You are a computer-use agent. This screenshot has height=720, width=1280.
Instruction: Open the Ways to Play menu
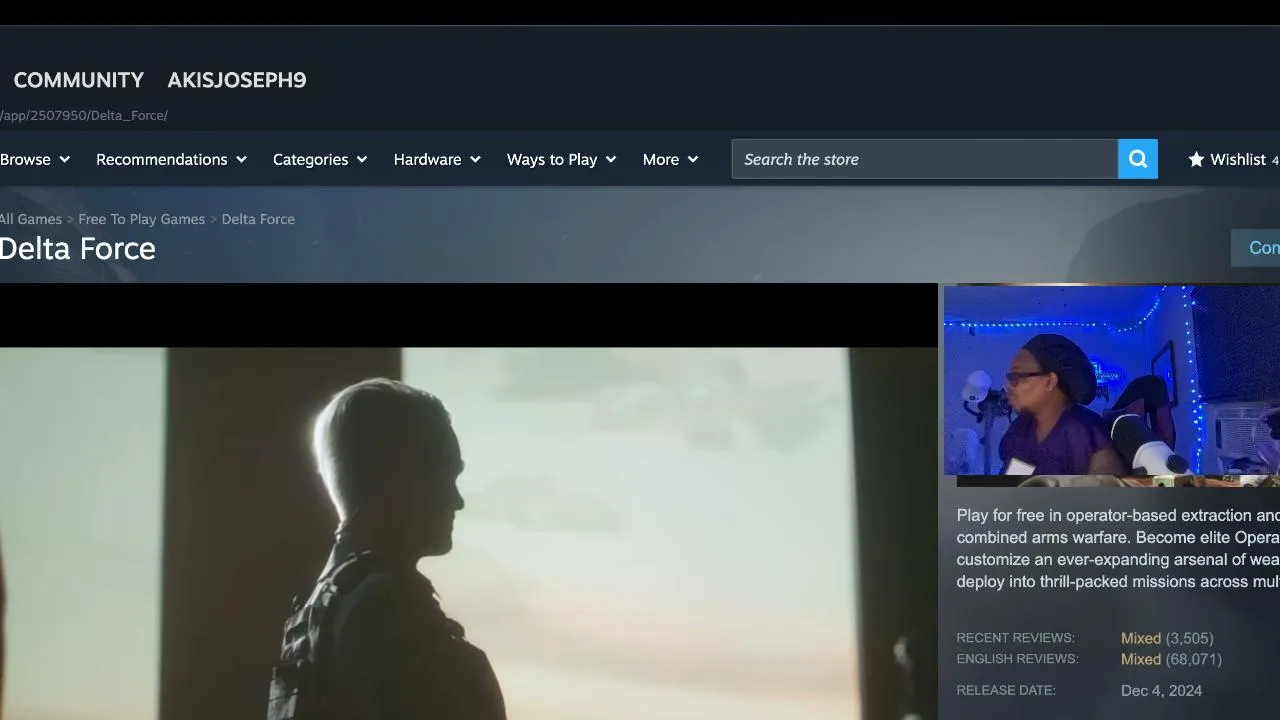[x=561, y=159]
